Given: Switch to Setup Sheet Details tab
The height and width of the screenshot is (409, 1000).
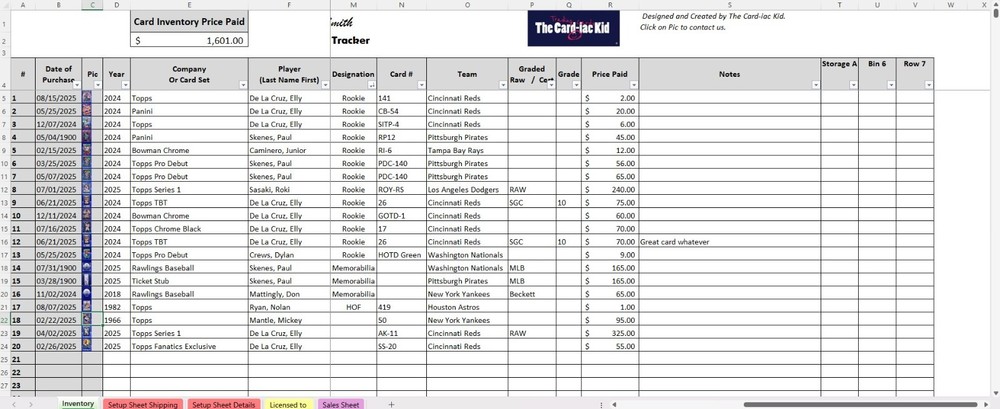Looking at the screenshot, I should pyautogui.click(x=224, y=405).
